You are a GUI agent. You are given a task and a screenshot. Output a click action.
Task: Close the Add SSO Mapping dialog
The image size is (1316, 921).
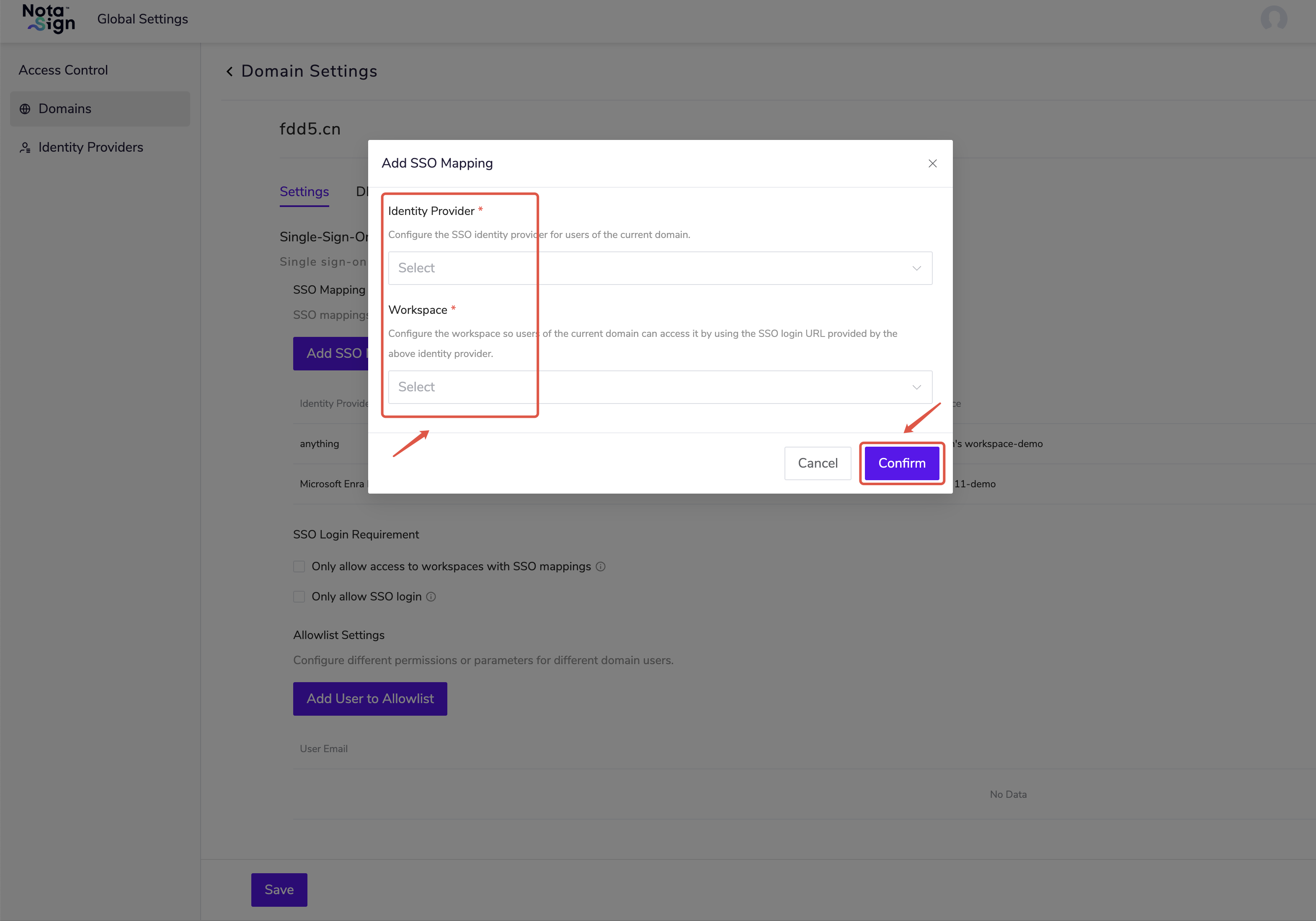[x=932, y=163]
